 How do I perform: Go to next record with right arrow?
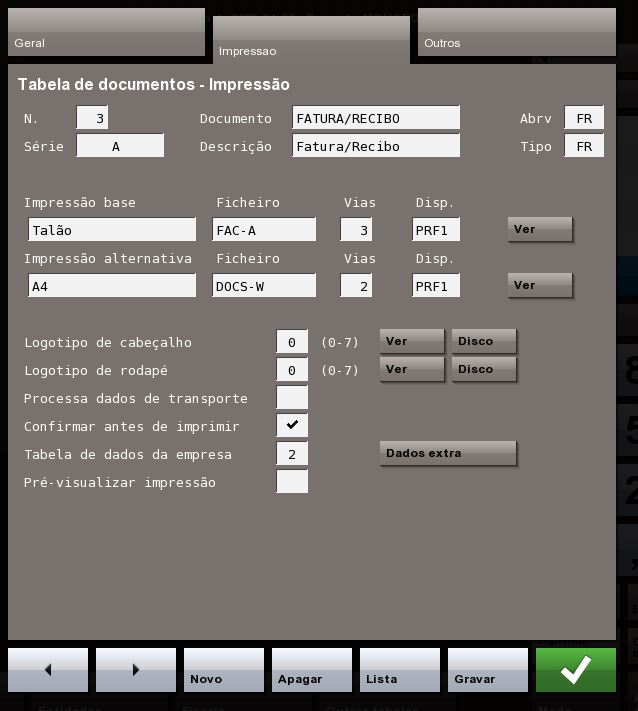point(135,669)
